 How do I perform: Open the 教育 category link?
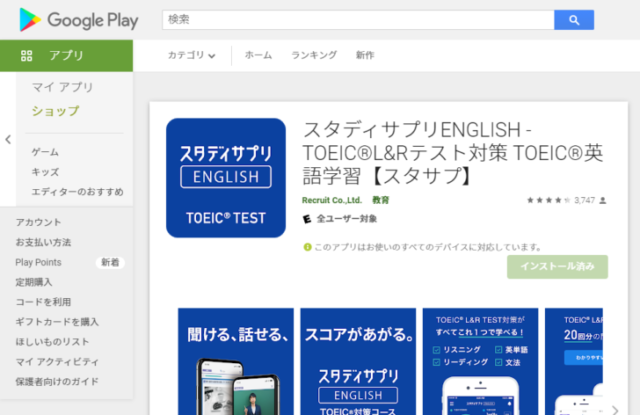coord(380,200)
